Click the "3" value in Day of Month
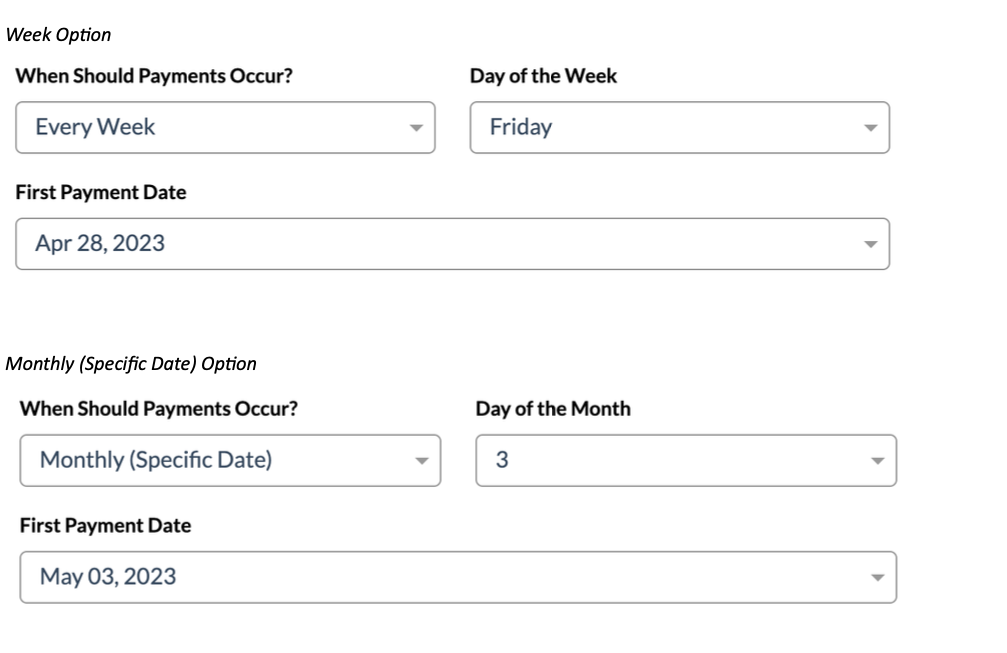This screenshot has width=1007, height=653. [x=502, y=460]
